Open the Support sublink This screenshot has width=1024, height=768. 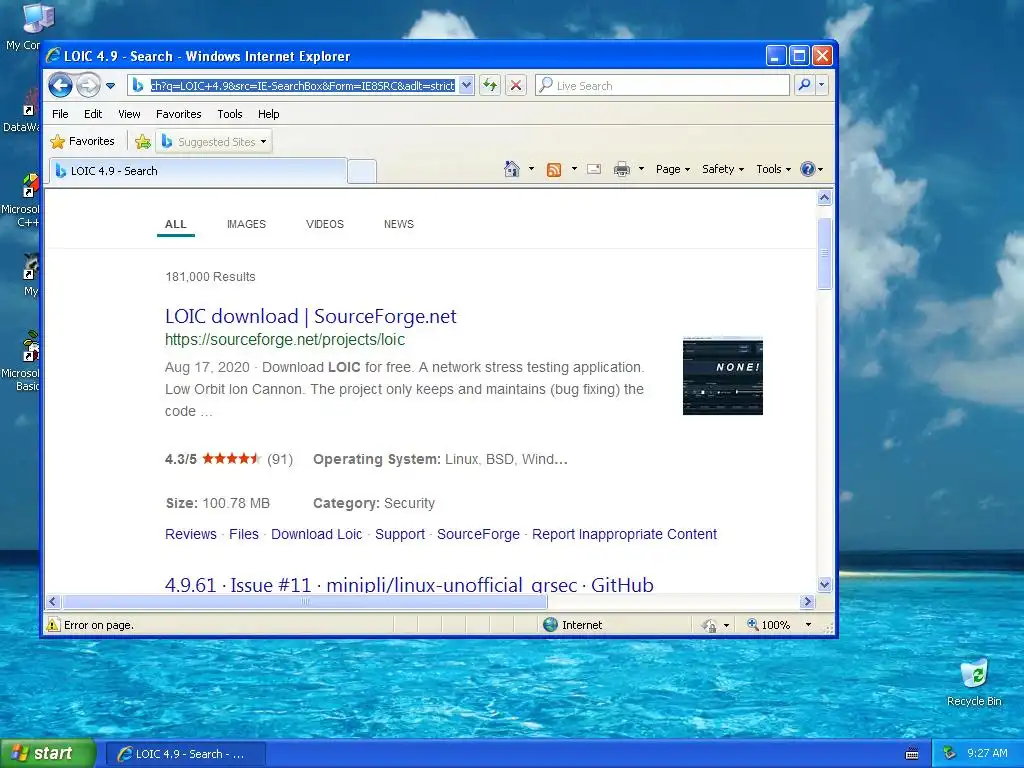click(x=400, y=534)
